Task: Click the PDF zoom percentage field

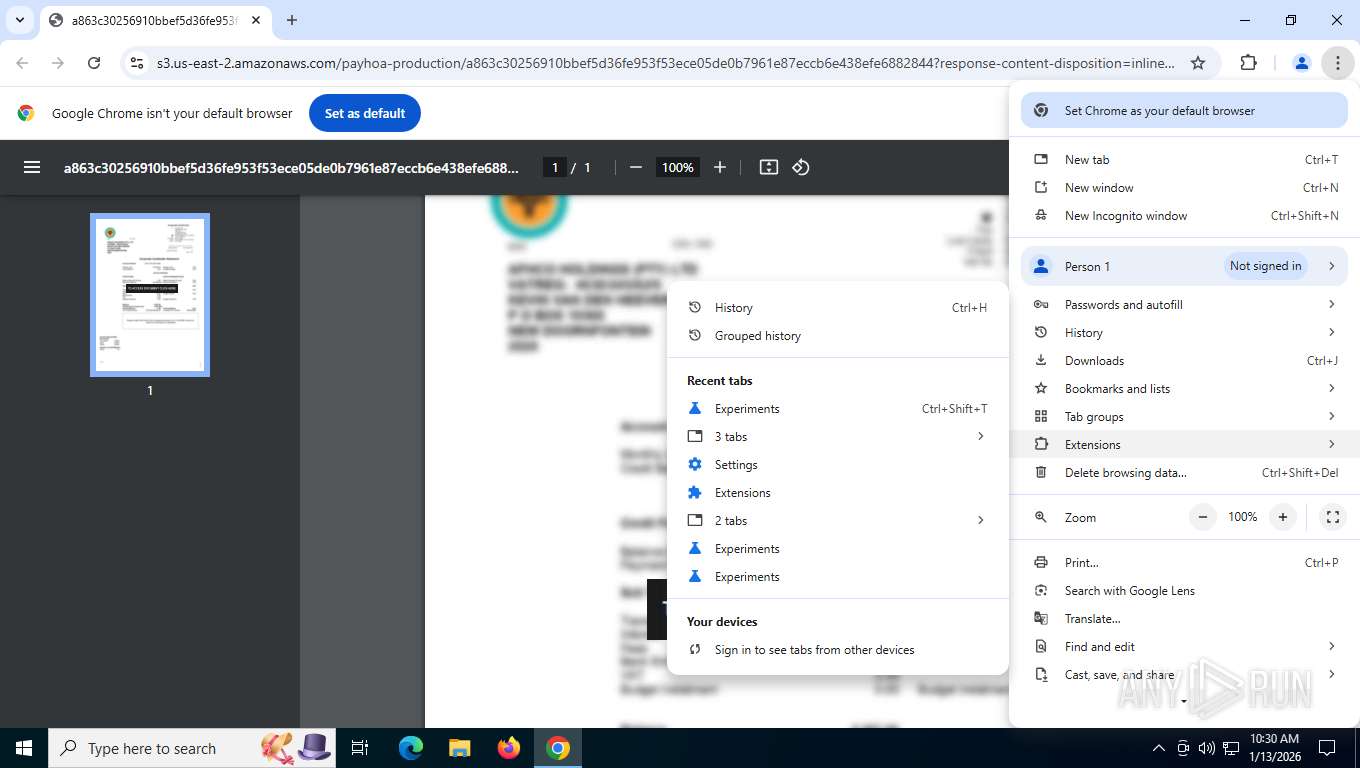Action: tap(677, 167)
